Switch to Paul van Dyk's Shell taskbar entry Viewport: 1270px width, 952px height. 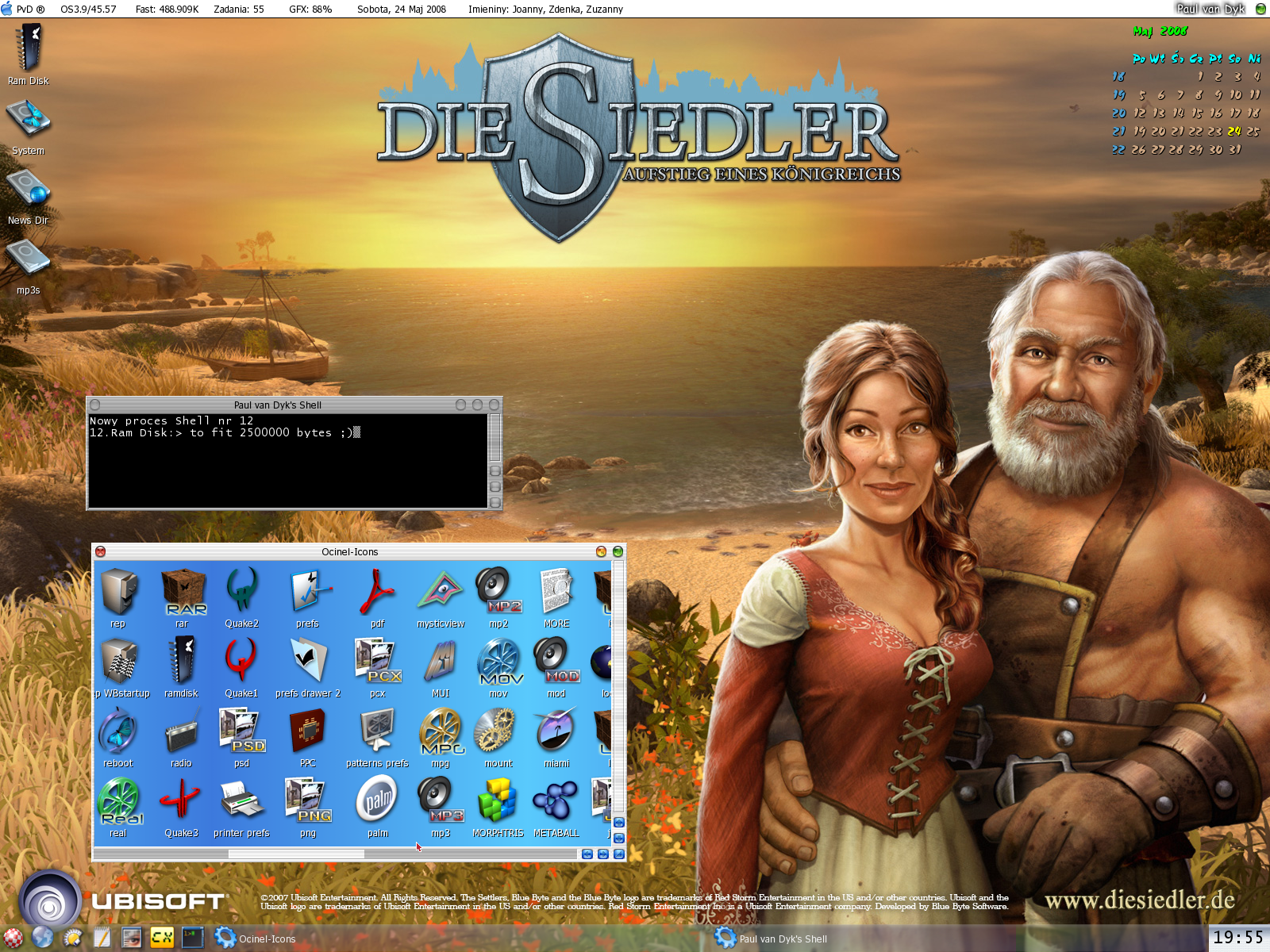coord(772,939)
